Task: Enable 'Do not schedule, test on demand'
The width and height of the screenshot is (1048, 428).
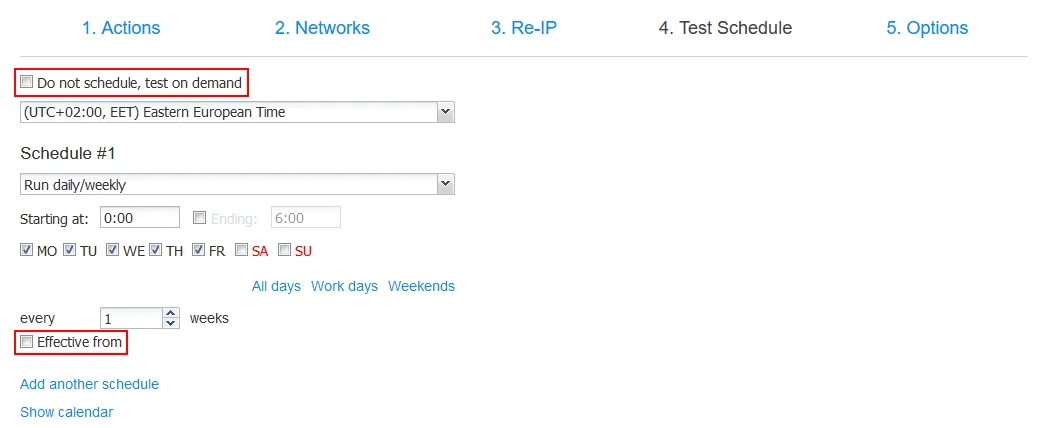Action: 28,83
